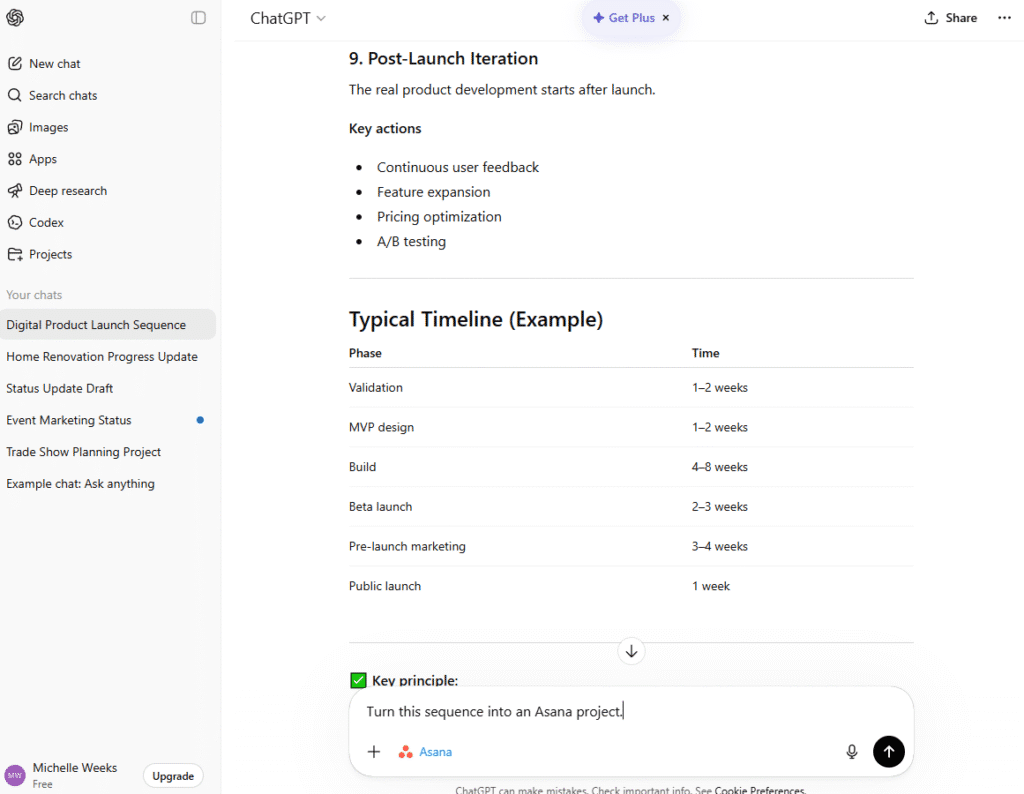Activate the microphone in the message box
Image resolution: width=1024 pixels, height=794 pixels.
pos(851,751)
